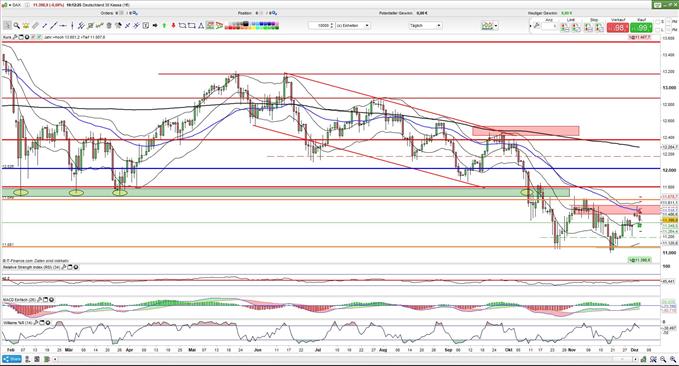Insert a green up arrow marker

point(164,26)
